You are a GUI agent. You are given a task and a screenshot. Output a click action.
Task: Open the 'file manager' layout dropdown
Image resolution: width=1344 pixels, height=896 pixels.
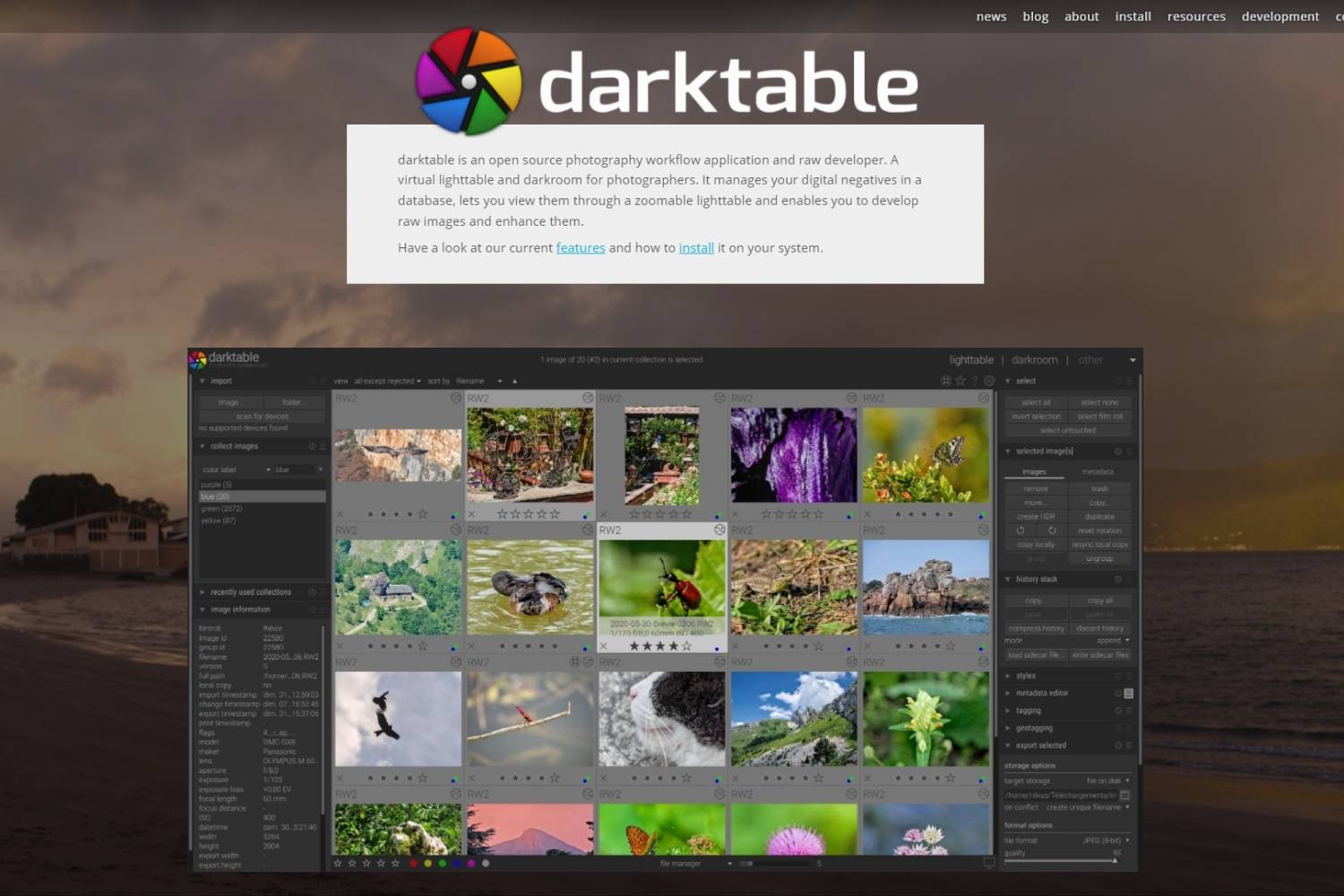[x=696, y=864]
